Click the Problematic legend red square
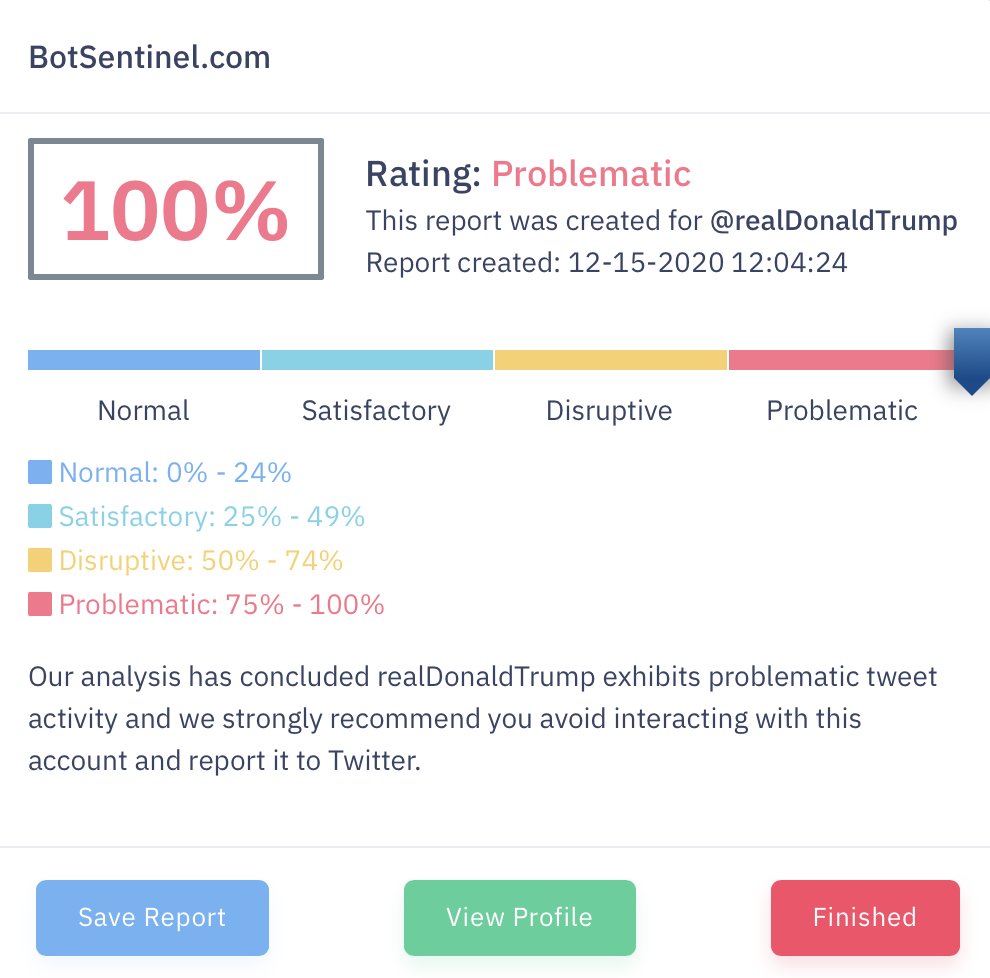The width and height of the screenshot is (990, 978). (x=40, y=604)
